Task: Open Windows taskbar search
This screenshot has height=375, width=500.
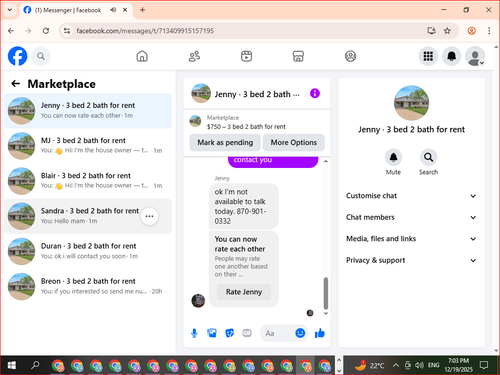Action: click(x=35, y=365)
